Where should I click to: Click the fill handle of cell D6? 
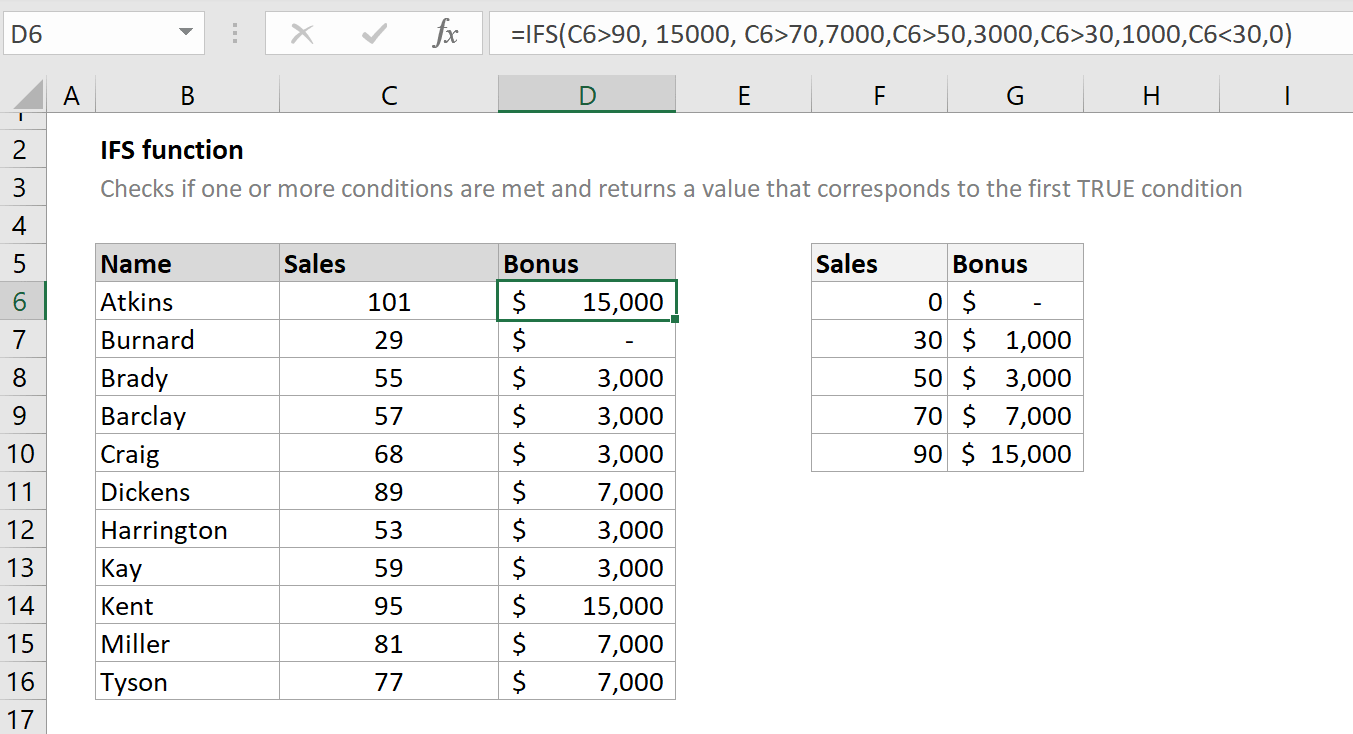677,320
